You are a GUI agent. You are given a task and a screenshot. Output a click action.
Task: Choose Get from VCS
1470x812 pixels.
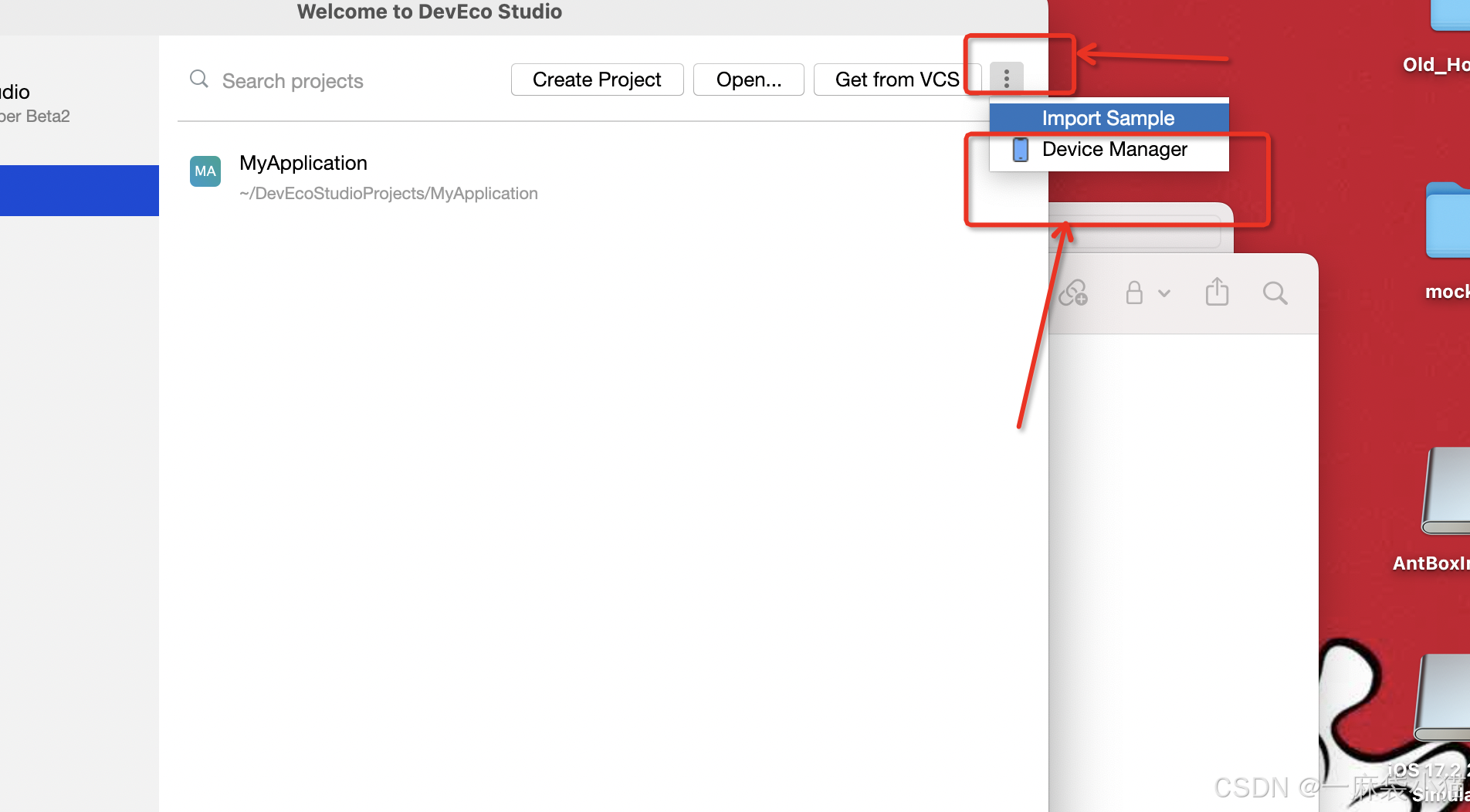click(x=896, y=80)
